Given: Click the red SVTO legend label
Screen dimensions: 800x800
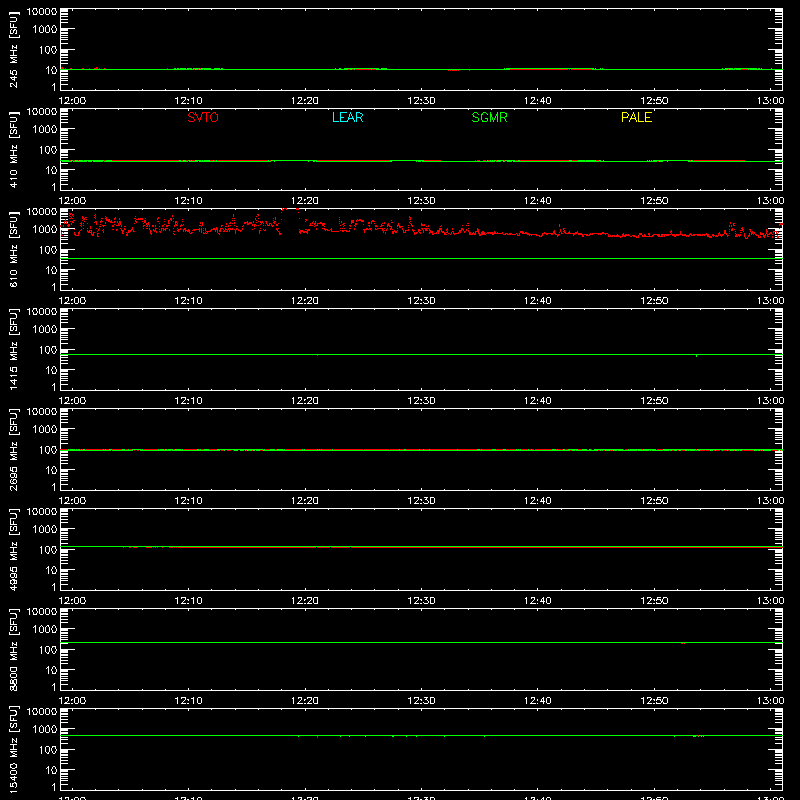Looking at the screenshot, I should (203, 117).
